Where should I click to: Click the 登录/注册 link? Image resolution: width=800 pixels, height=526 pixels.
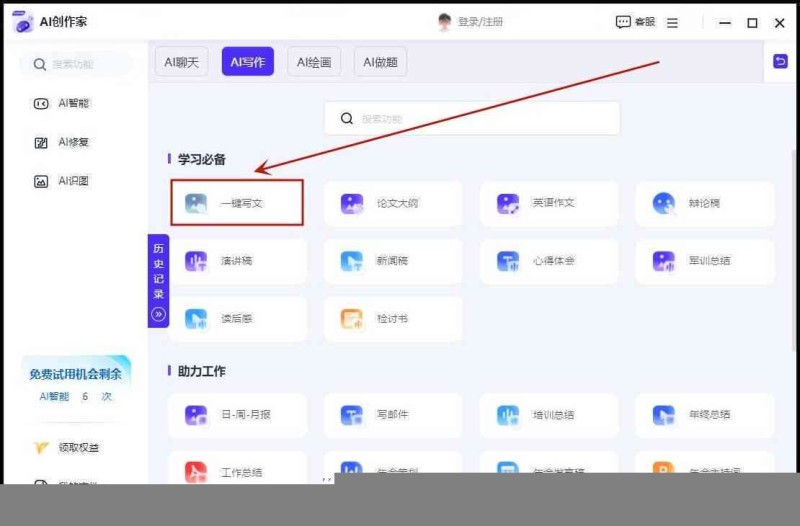(480, 22)
